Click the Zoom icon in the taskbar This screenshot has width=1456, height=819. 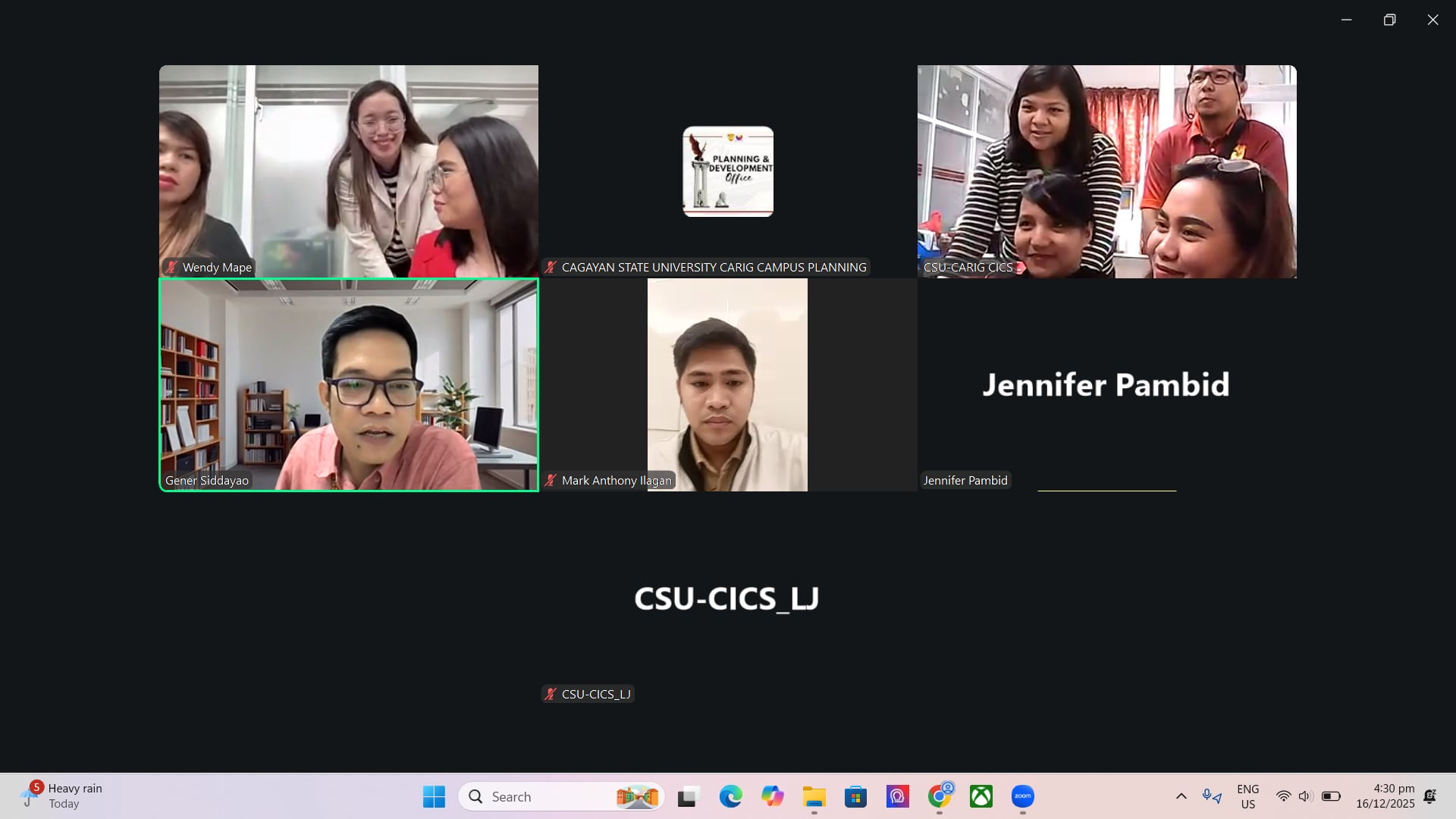coord(1022,796)
